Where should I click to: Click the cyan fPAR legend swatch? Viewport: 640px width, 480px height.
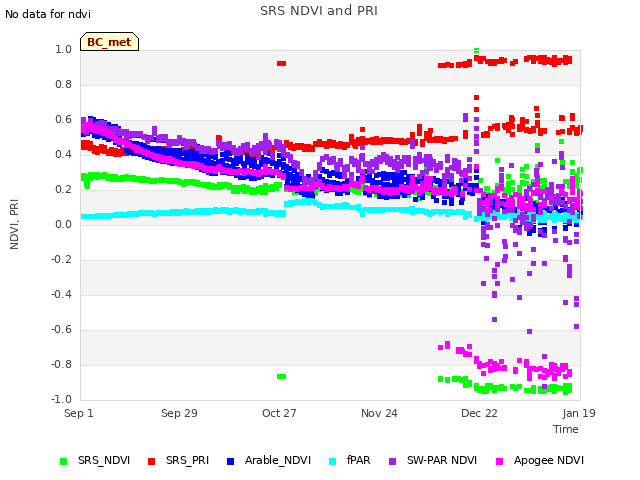[x=333, y=461]
